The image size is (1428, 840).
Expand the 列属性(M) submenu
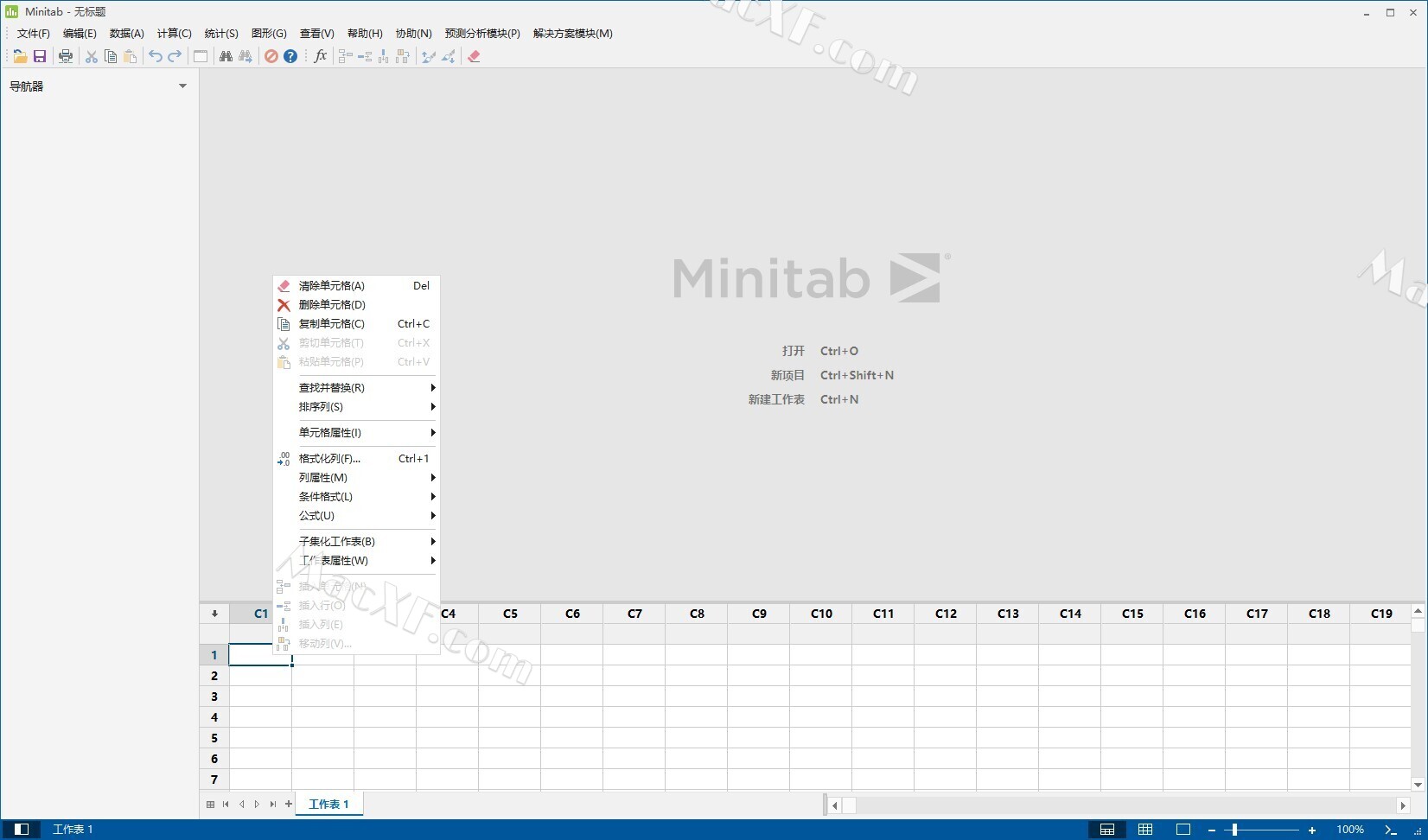357,478
